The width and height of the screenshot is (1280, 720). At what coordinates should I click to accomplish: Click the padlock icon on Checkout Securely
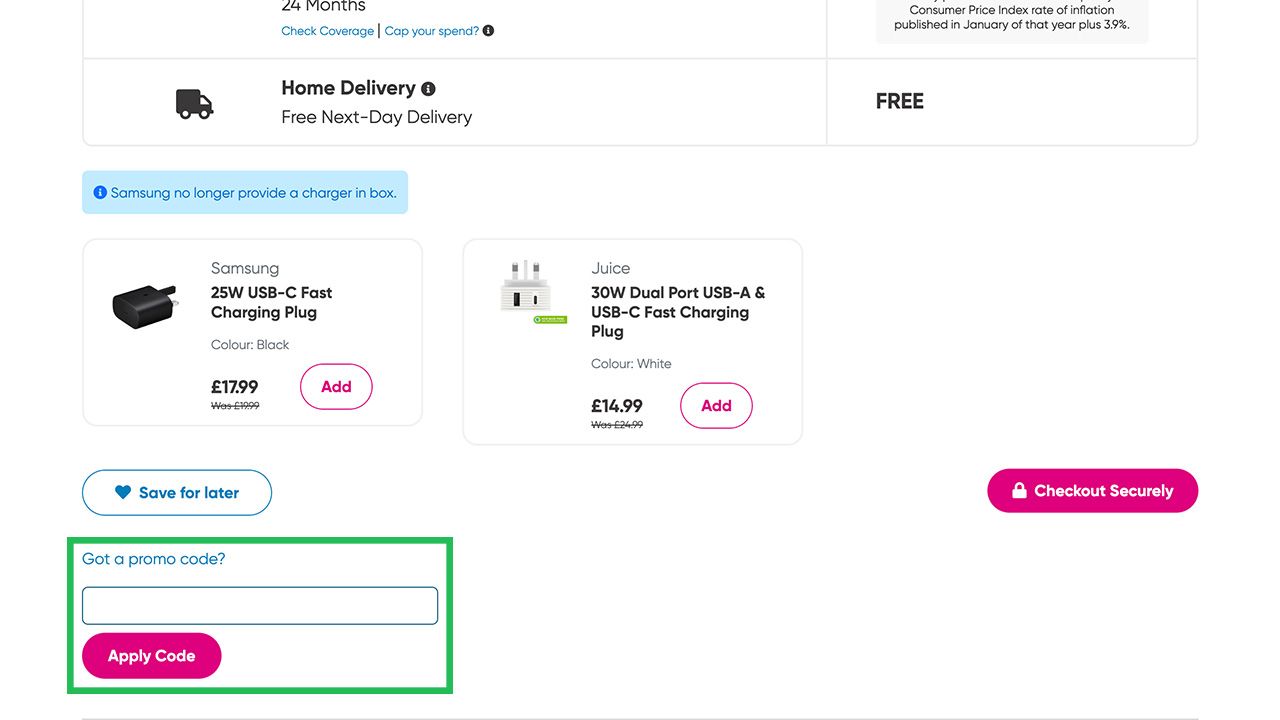point(1019,490)
